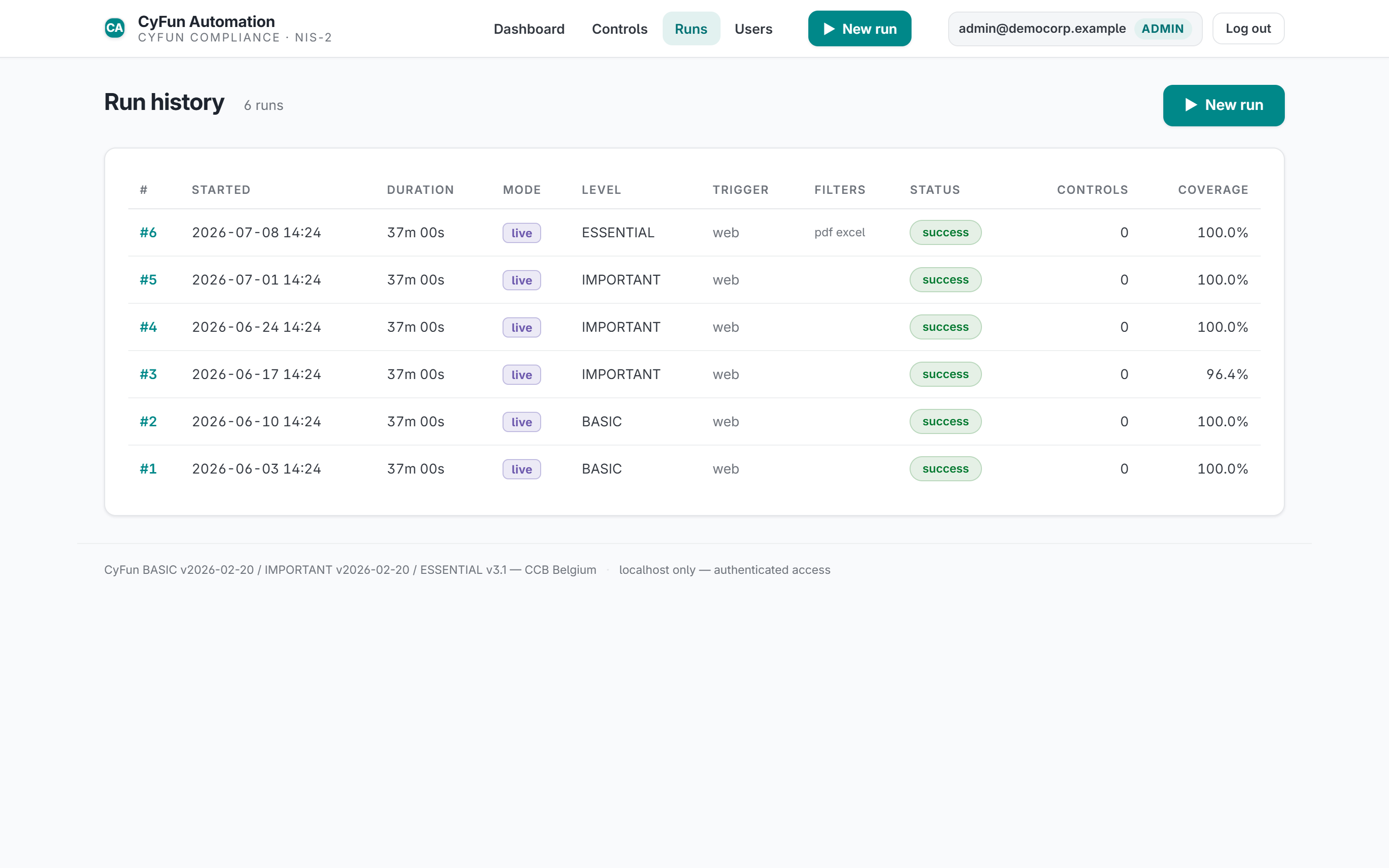Screen dimensions: 1389x868
Task: Click the FILTERS column header
Action: pos(840,190)
